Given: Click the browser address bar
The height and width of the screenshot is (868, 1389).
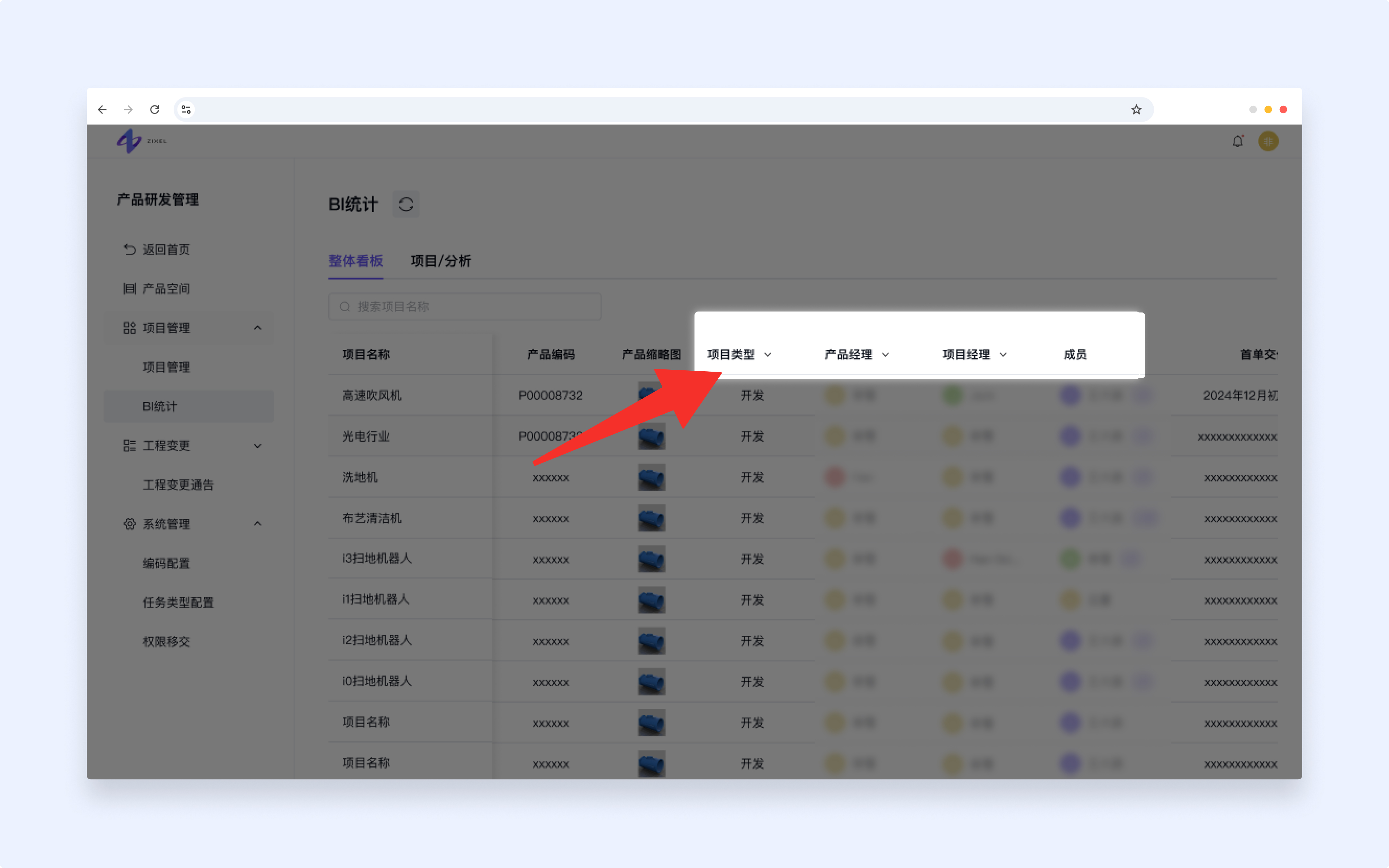Looking at the screenshot, I should click(x=663, y=110).
